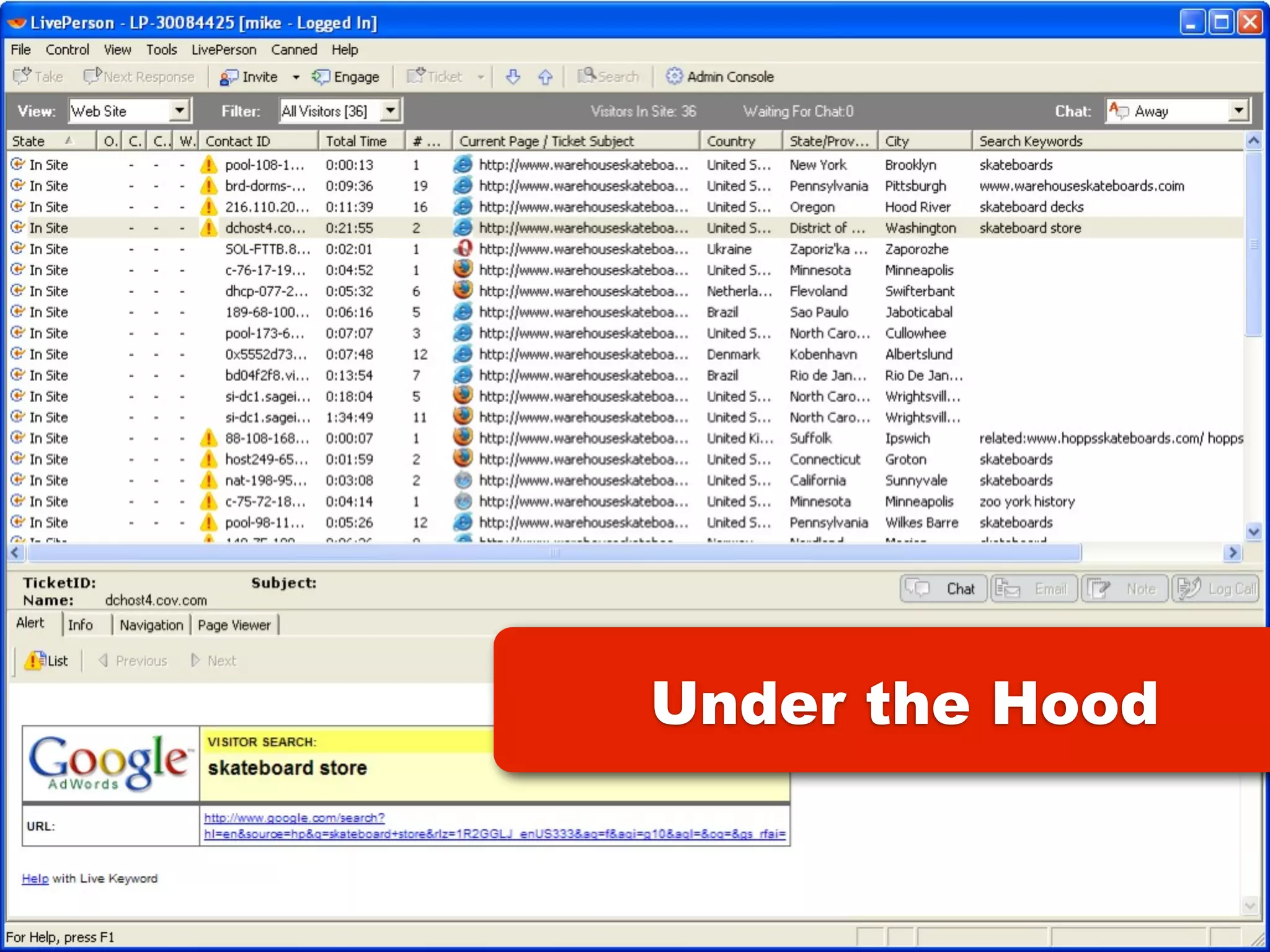This screenshot has height=952, width=1270.
Task: Sort by the Total Time column header
Action: pos(356,141)
